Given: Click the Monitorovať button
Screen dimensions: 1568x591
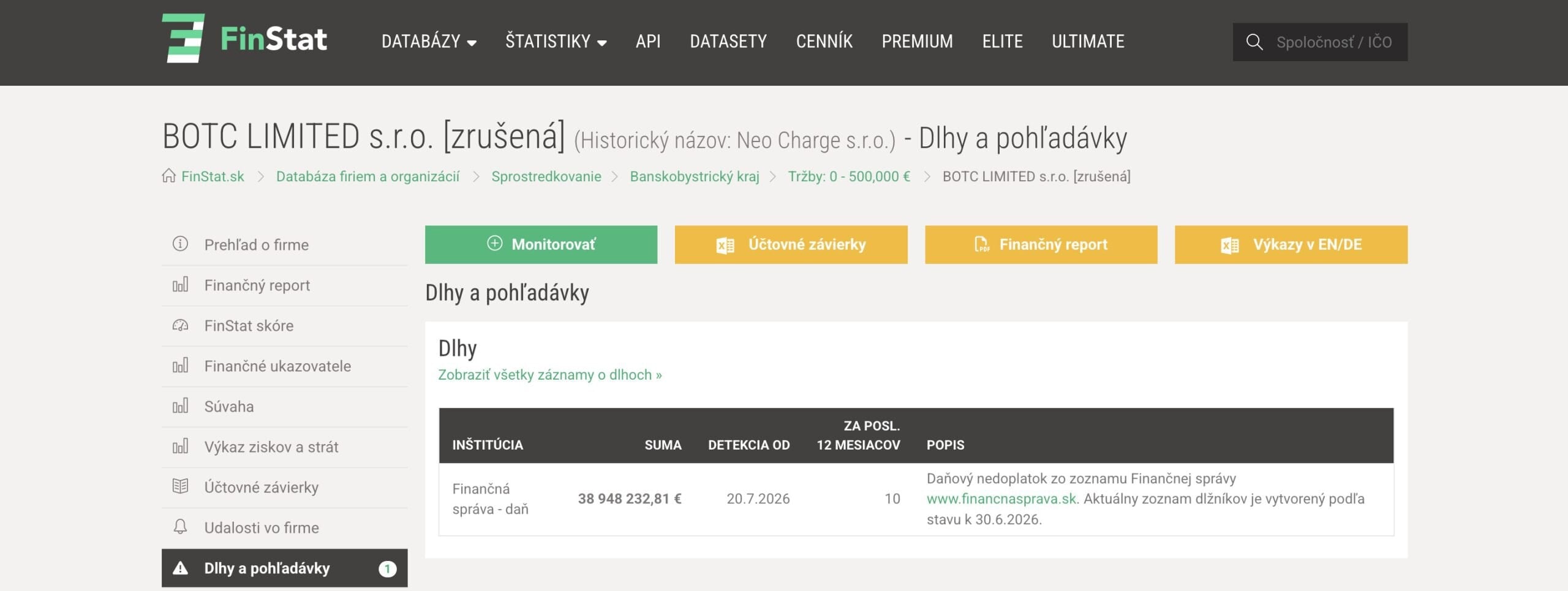Looking at the screenshot, I should click(x=541, y=244).
